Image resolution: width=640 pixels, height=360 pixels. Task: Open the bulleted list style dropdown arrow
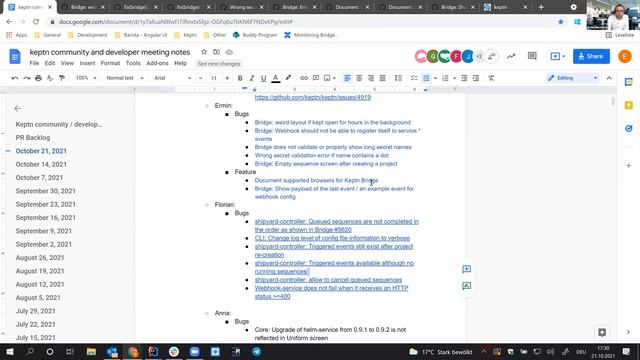(435, 78)
